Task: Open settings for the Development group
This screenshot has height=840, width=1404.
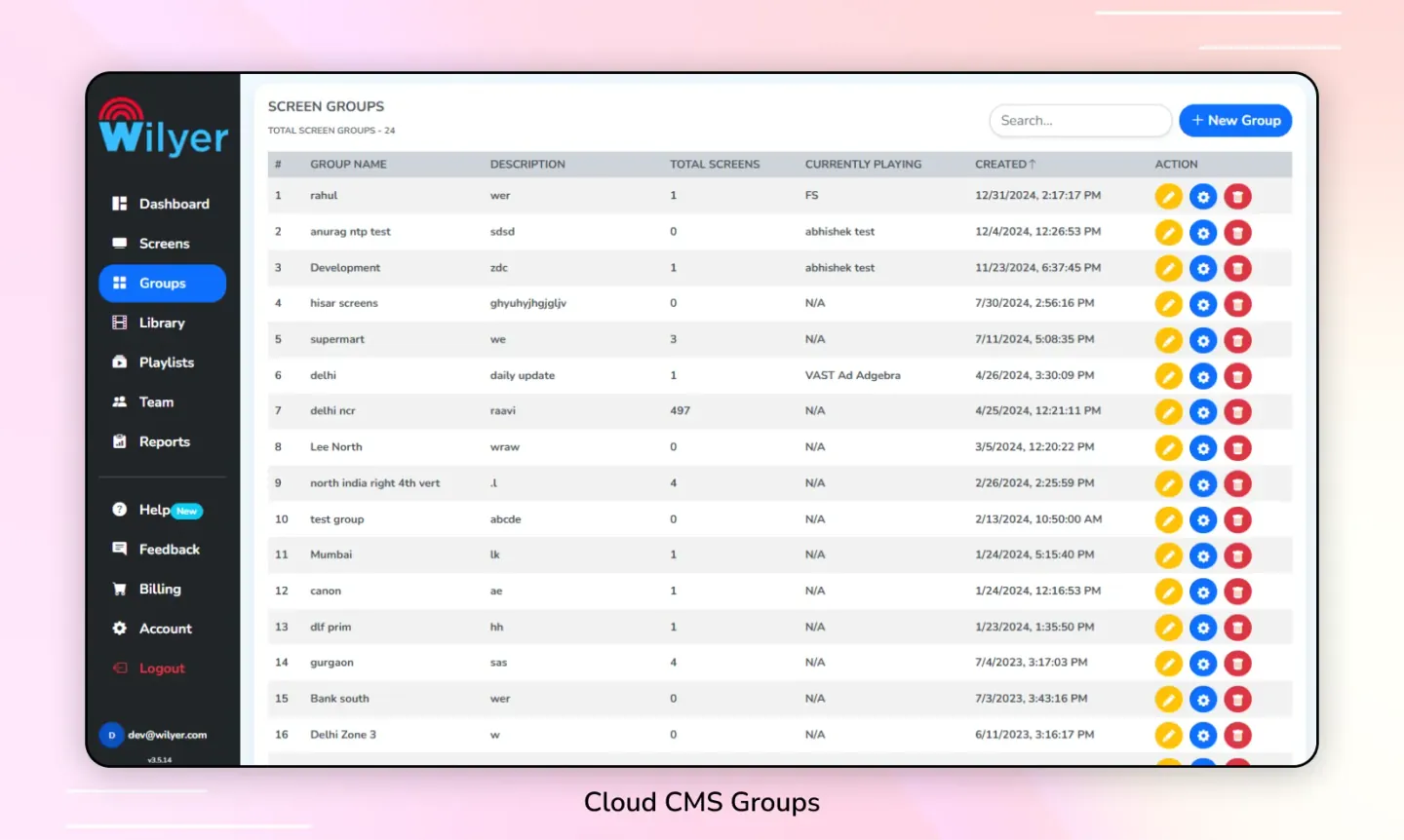Action: 1203,269
